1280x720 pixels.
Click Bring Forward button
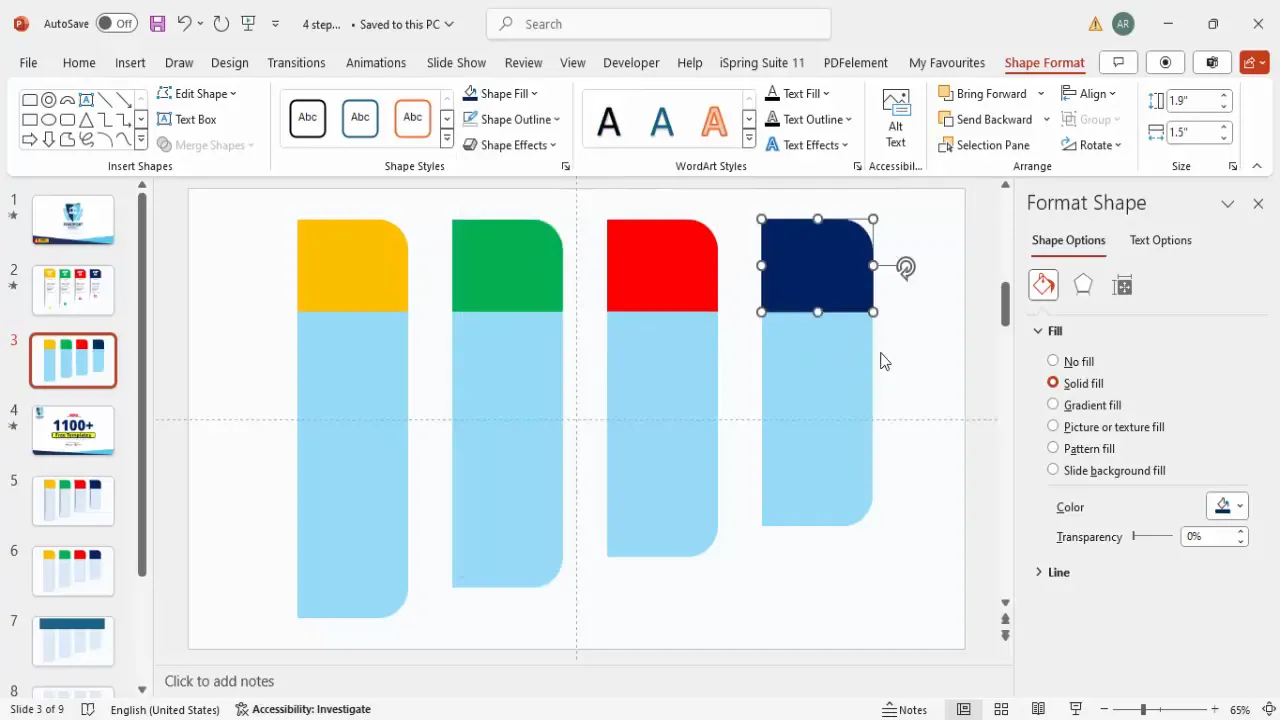(983, 93)
